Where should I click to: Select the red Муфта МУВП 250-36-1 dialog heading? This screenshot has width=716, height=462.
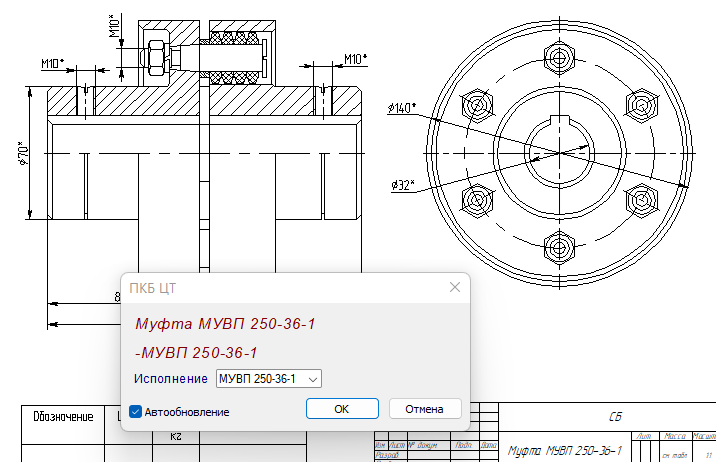[x=225, y=324]
